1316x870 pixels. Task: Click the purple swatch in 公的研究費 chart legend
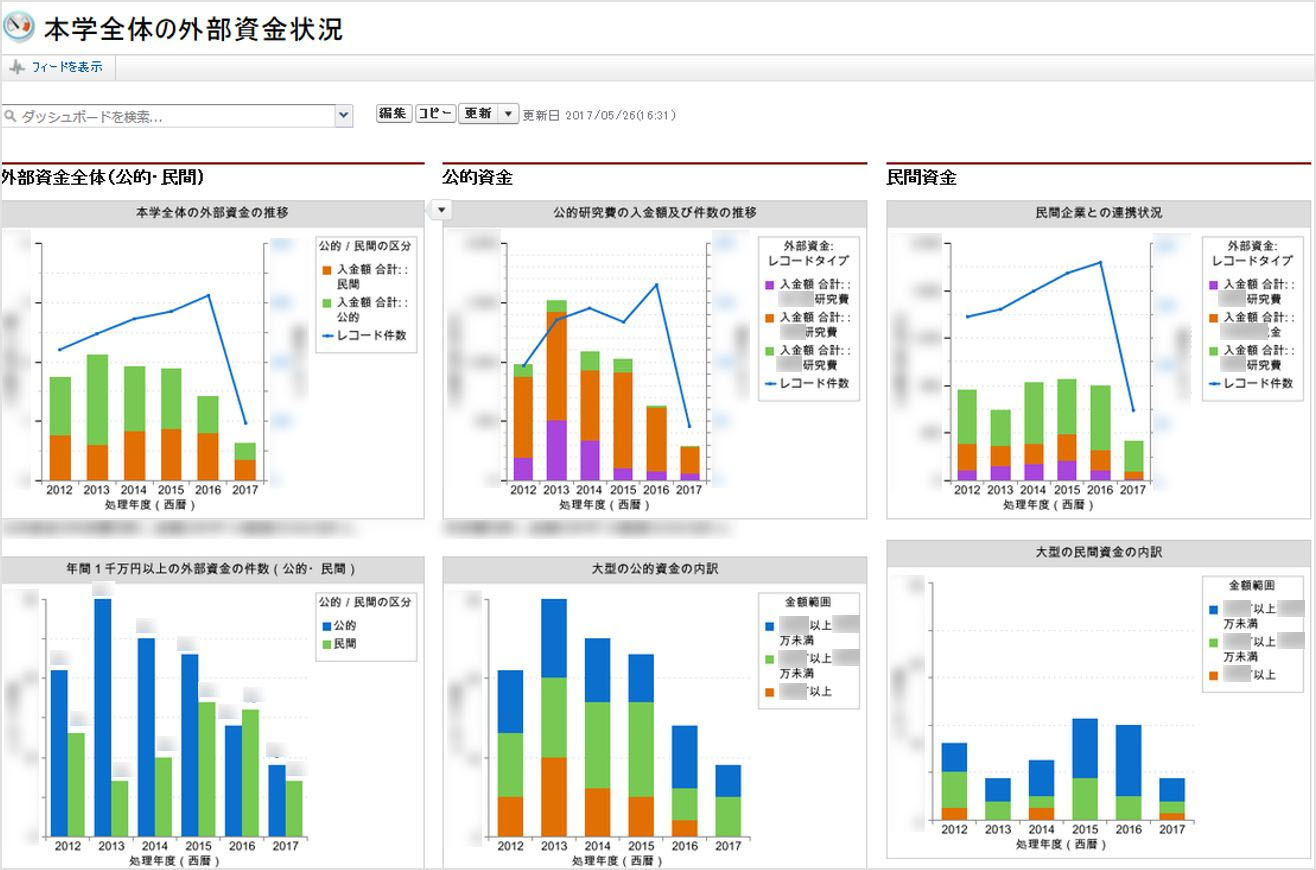[770, 285]
